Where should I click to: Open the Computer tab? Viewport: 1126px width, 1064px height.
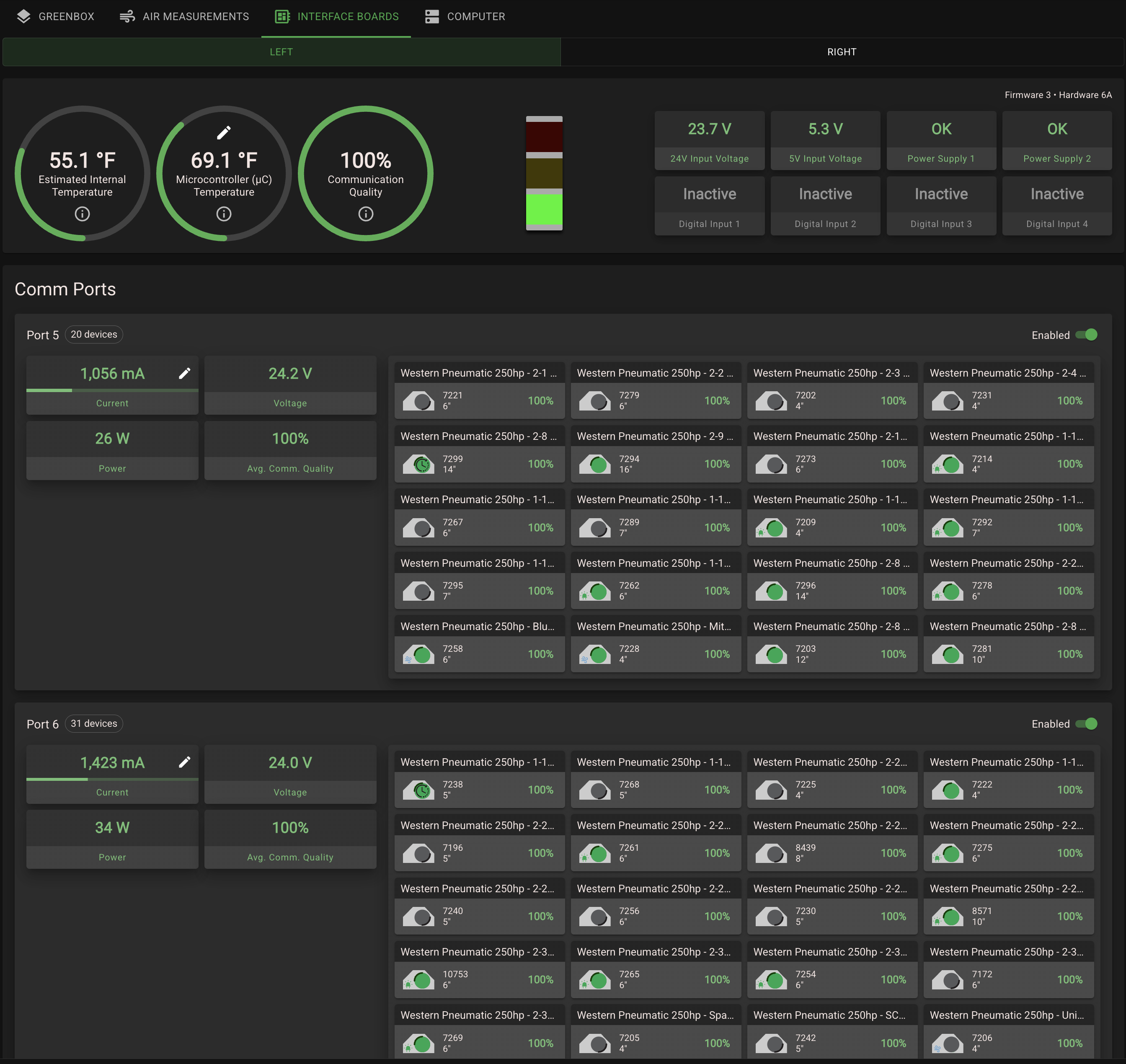[465, 16]
